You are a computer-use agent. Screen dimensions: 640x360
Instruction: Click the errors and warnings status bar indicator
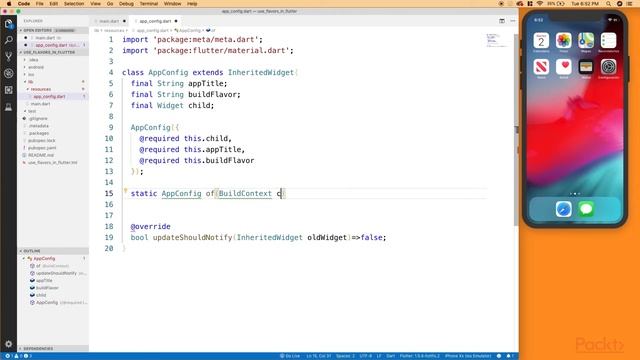tap(18, 356)
